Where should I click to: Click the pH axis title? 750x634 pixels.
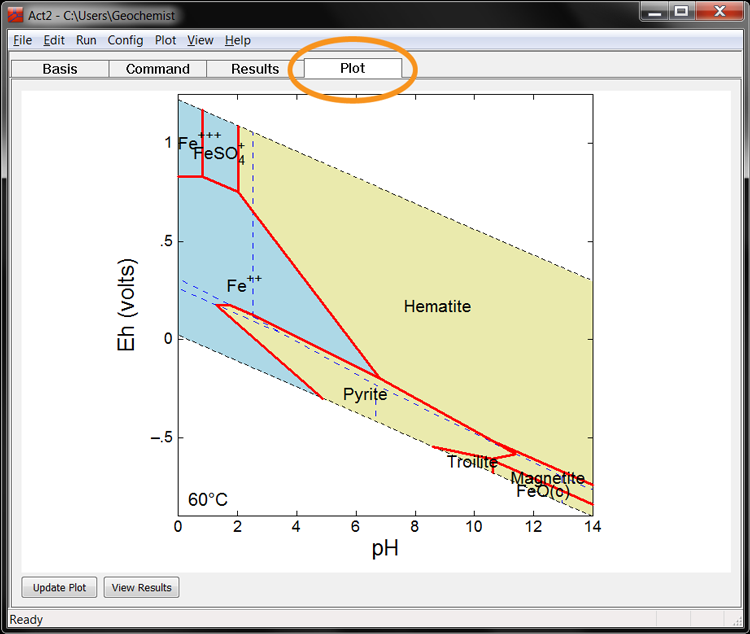pyautogui.click(x=385, y=549)
